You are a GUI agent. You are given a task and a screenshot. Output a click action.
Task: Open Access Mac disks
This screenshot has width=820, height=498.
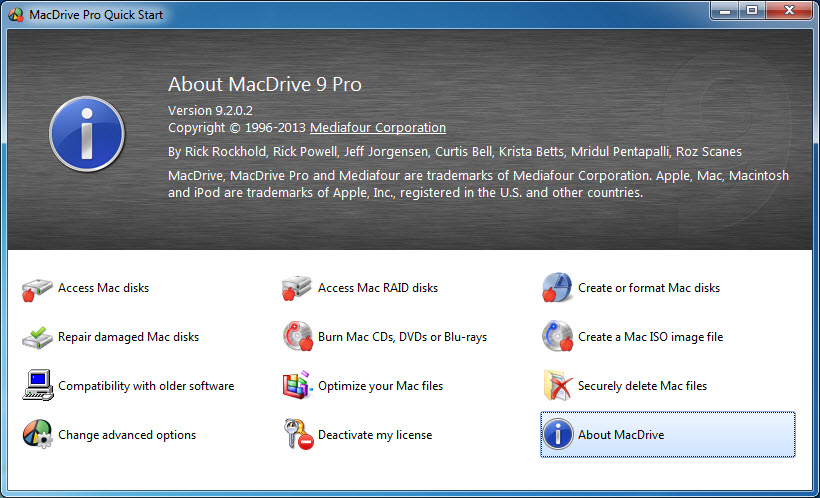pos(104,288)
